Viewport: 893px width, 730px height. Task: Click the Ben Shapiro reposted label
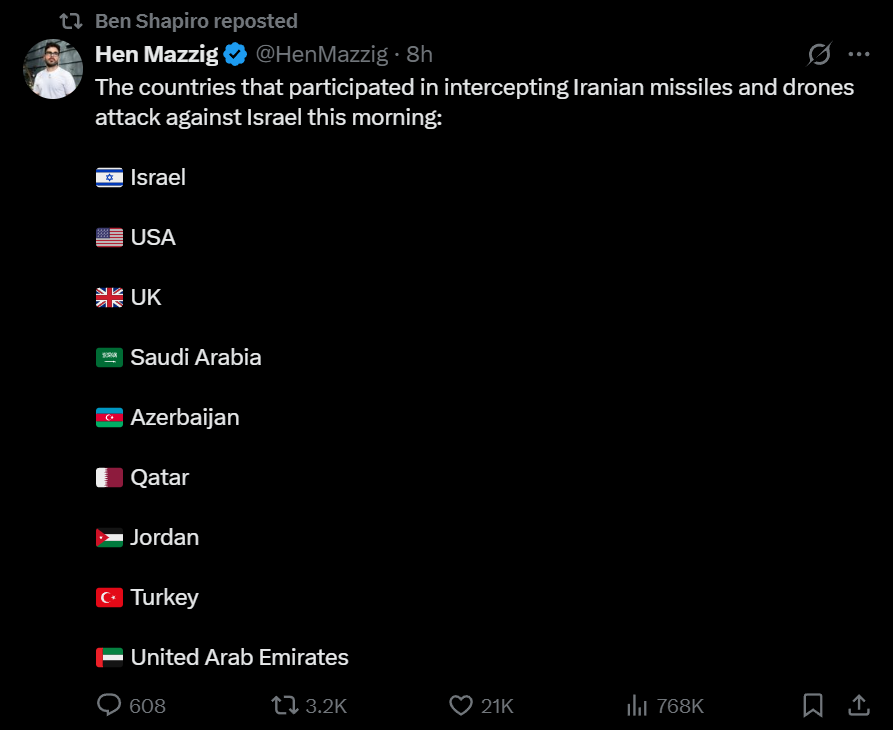[x=196, y=21]
